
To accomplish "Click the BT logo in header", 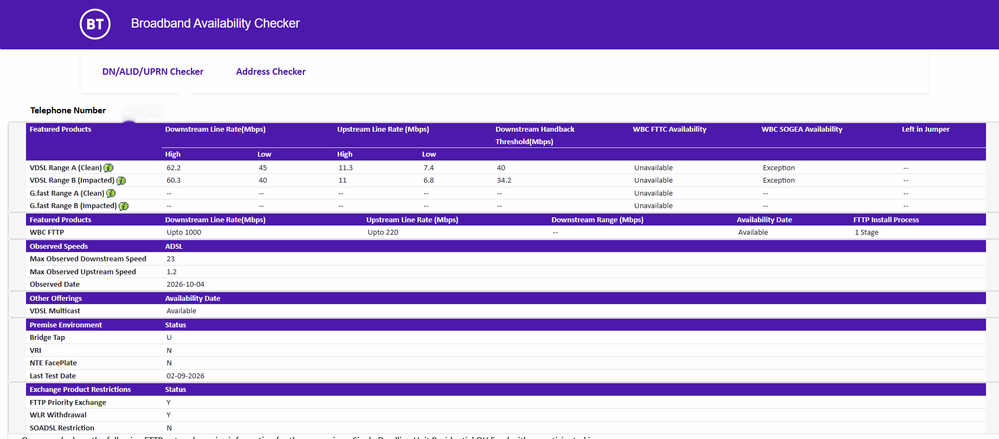I will (95, 24).
